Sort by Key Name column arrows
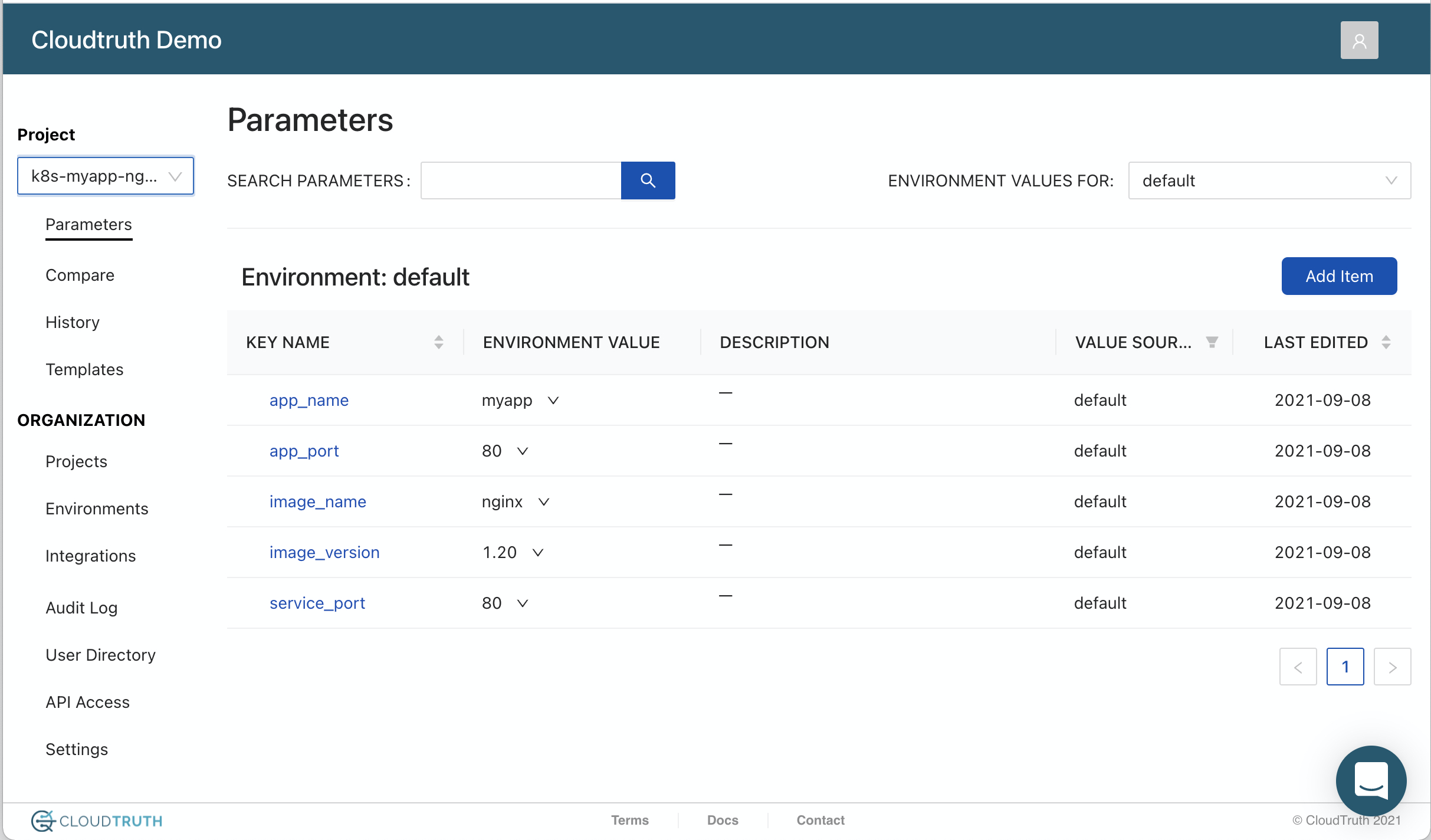Screen dimensions: 1431x840 [438, 342]
